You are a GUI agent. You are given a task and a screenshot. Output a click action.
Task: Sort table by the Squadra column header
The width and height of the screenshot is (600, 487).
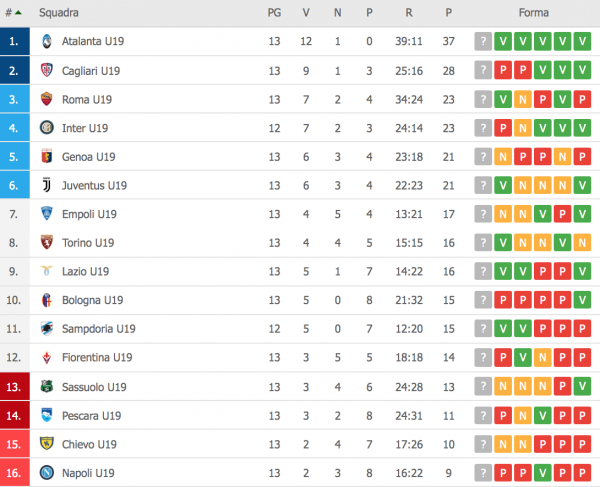coord(59,13)
